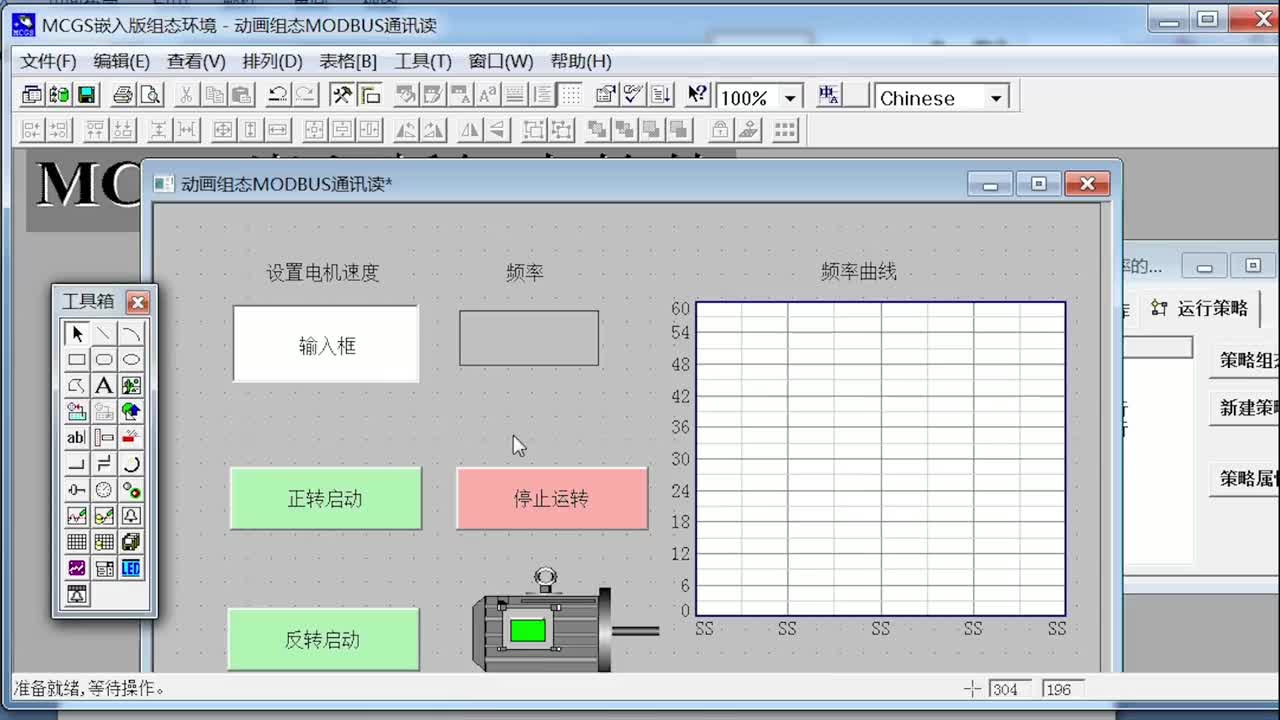Click the print preview icon in toolbar
Image resolution: width=1280 pixels, height=720 pixels.
click(x=150, y=96)
